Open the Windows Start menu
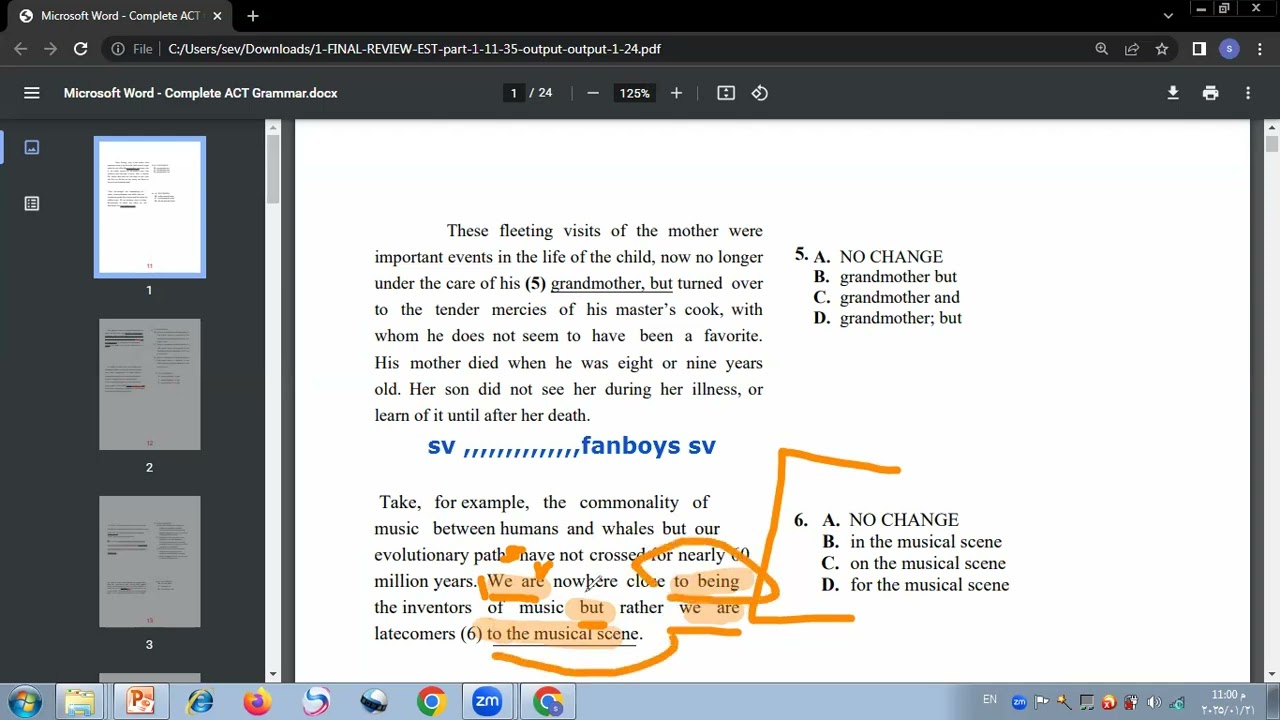This screenshot has width=1280, height=720. click(x=25, y=702)
